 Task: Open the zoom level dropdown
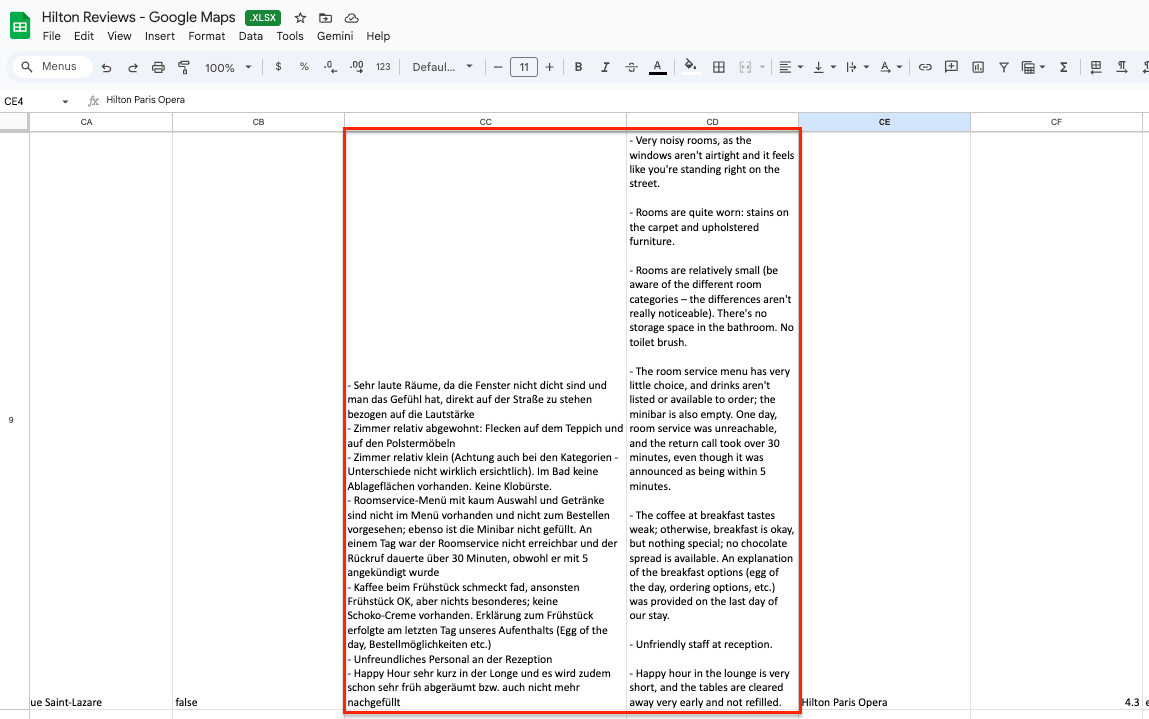227,67
